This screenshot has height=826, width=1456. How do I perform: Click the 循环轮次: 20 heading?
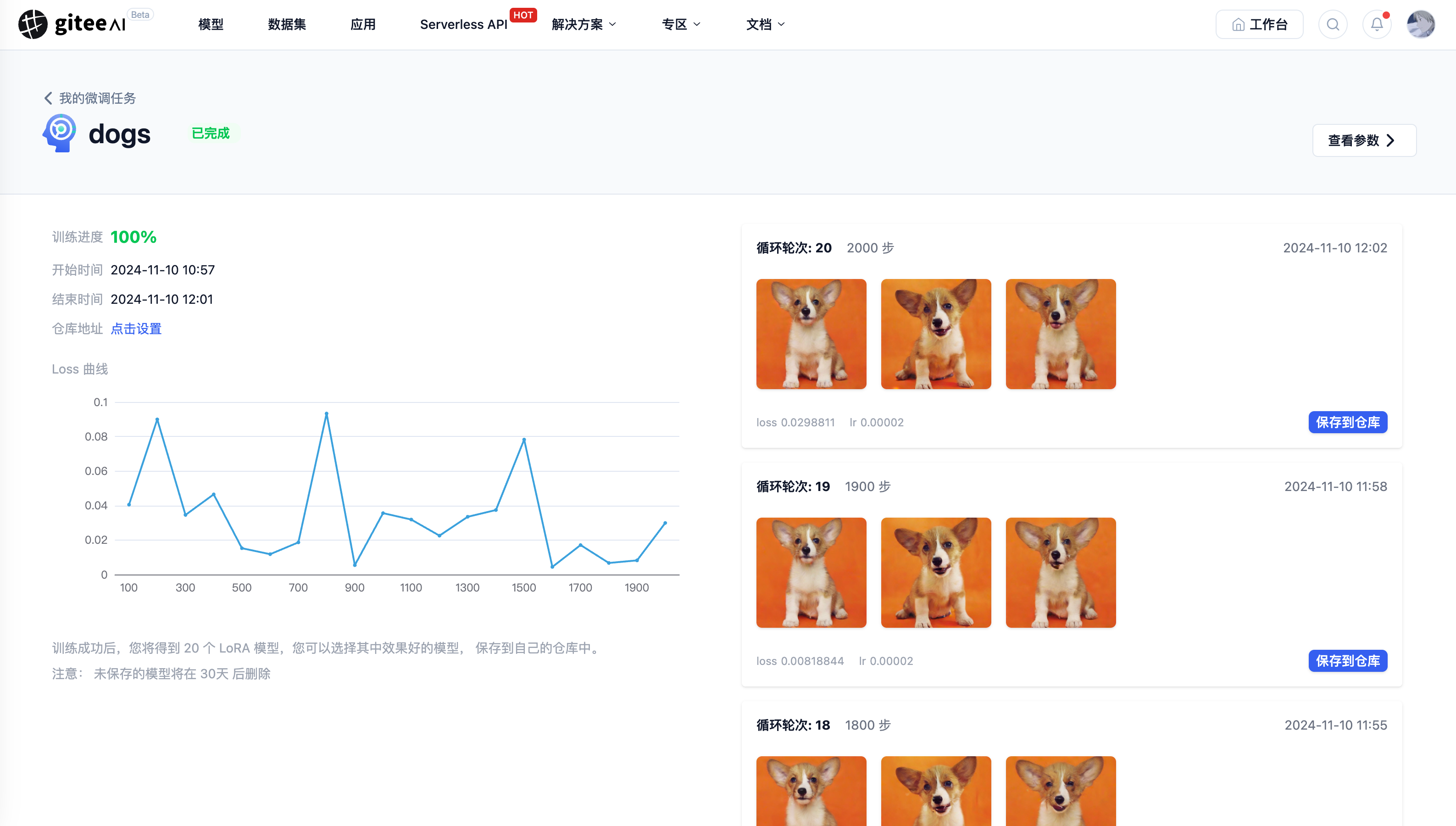point(794,248)
